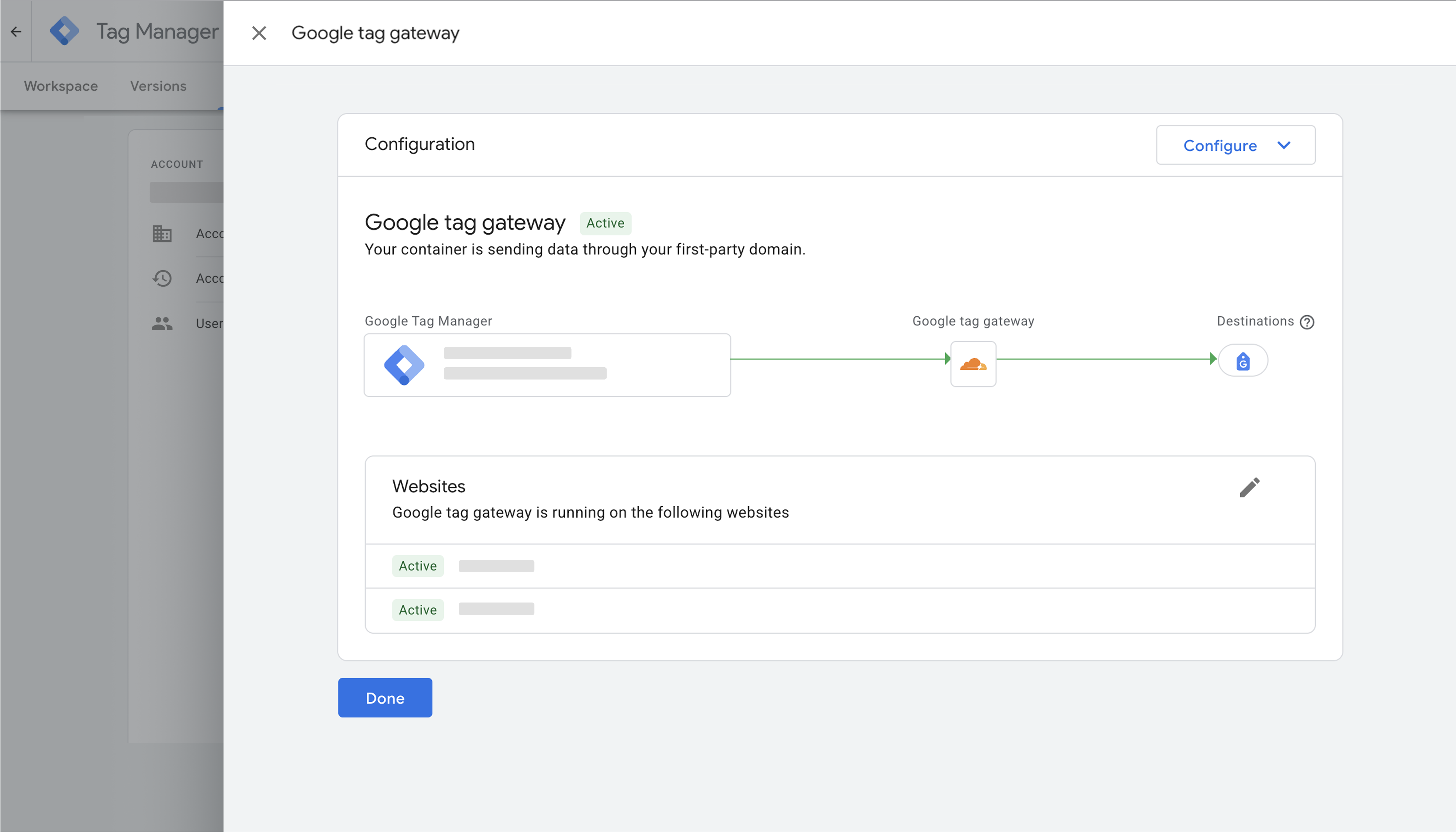Screen dimensions: 1456x832
Task: Click the Cloudflare gateway icon
Action: (x=973, y=364)
